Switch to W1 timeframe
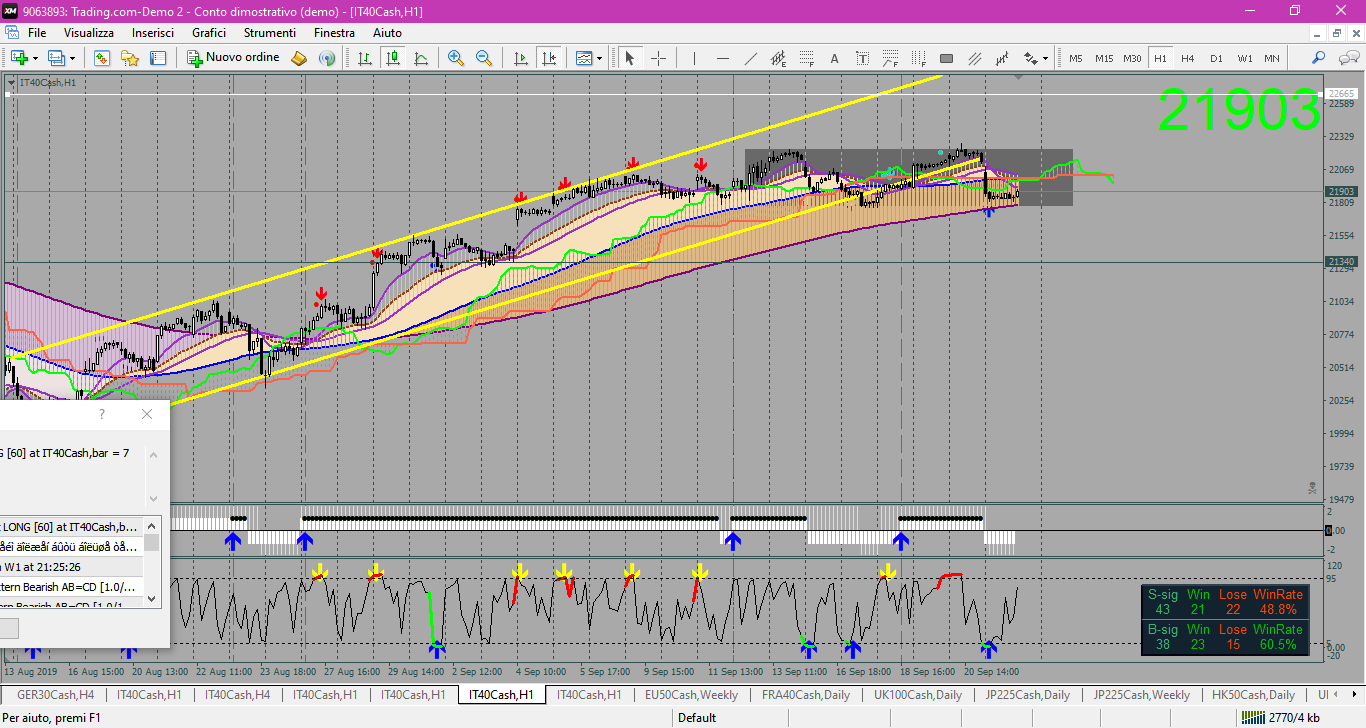The height and width of the screenshot is (728, 1366). point(1244,58)
